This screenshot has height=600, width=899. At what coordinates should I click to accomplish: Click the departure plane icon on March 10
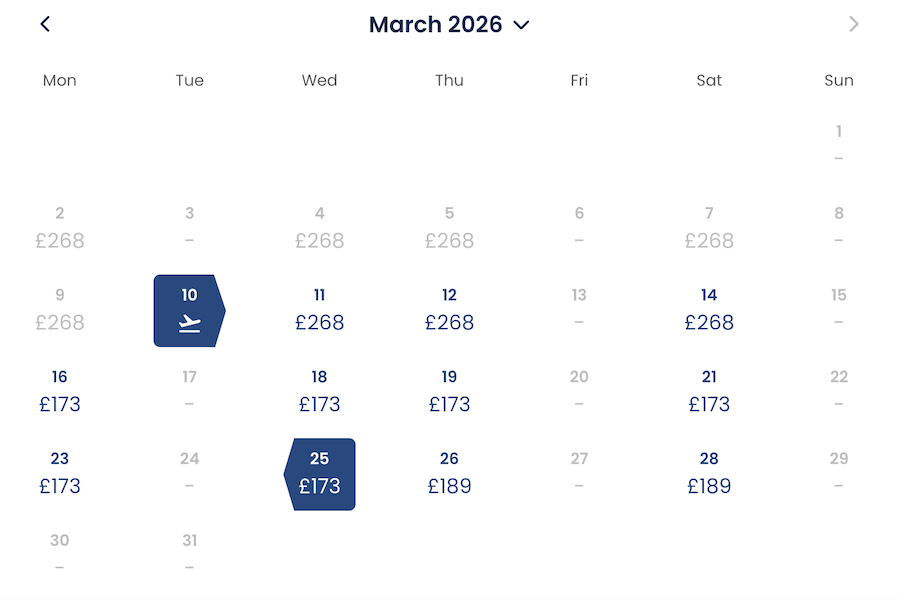pos(189,324)
